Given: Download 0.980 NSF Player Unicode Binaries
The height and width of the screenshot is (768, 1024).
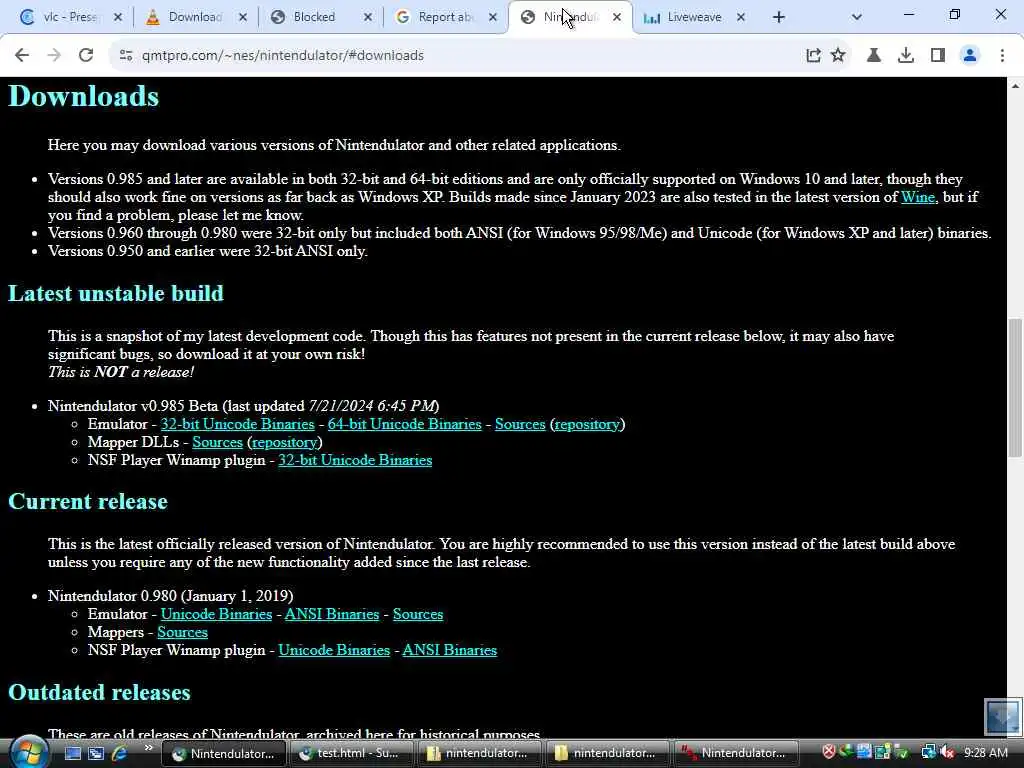Looking at the screenshot, I should (x=334, y=650).
